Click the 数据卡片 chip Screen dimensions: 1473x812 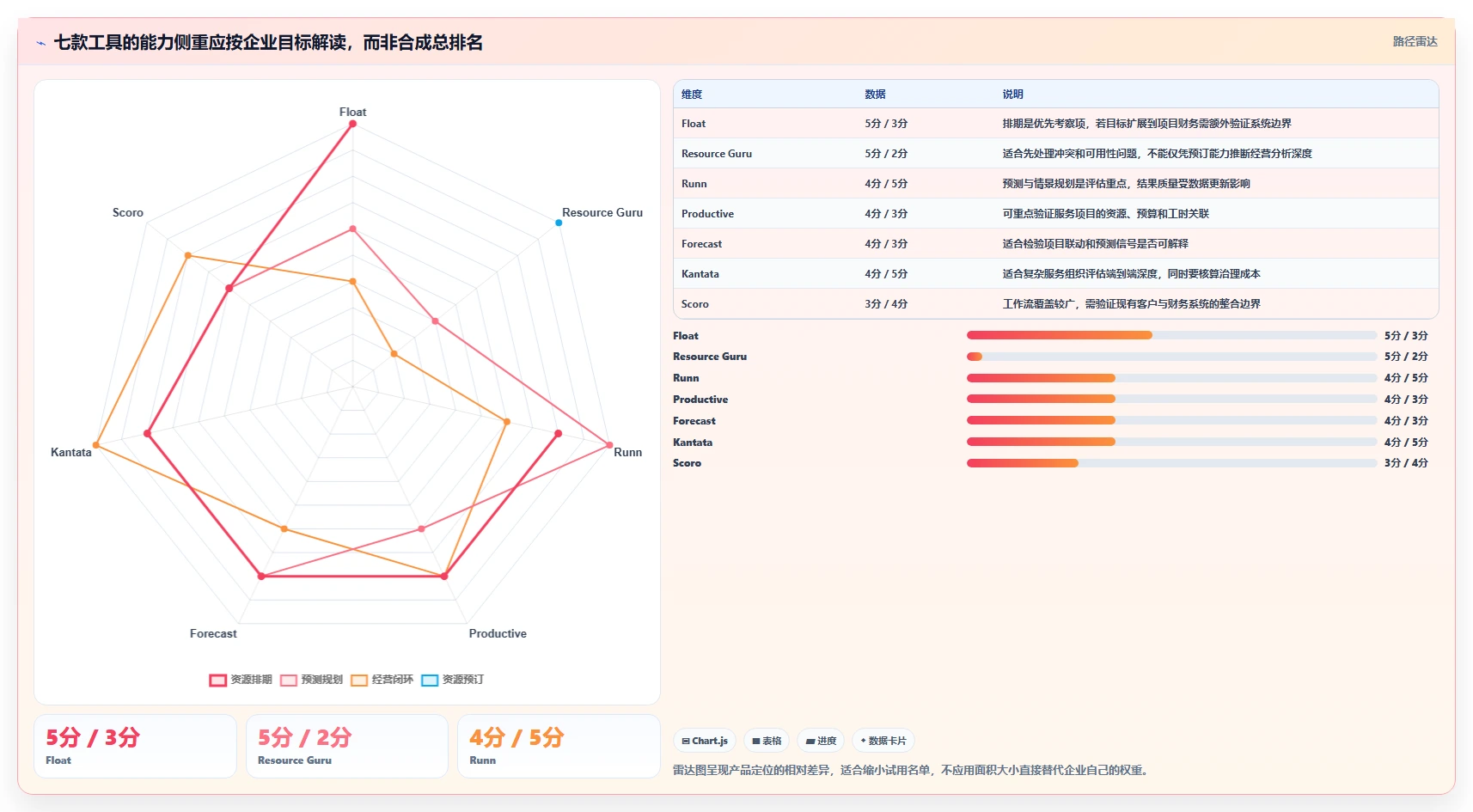(883, 741)
